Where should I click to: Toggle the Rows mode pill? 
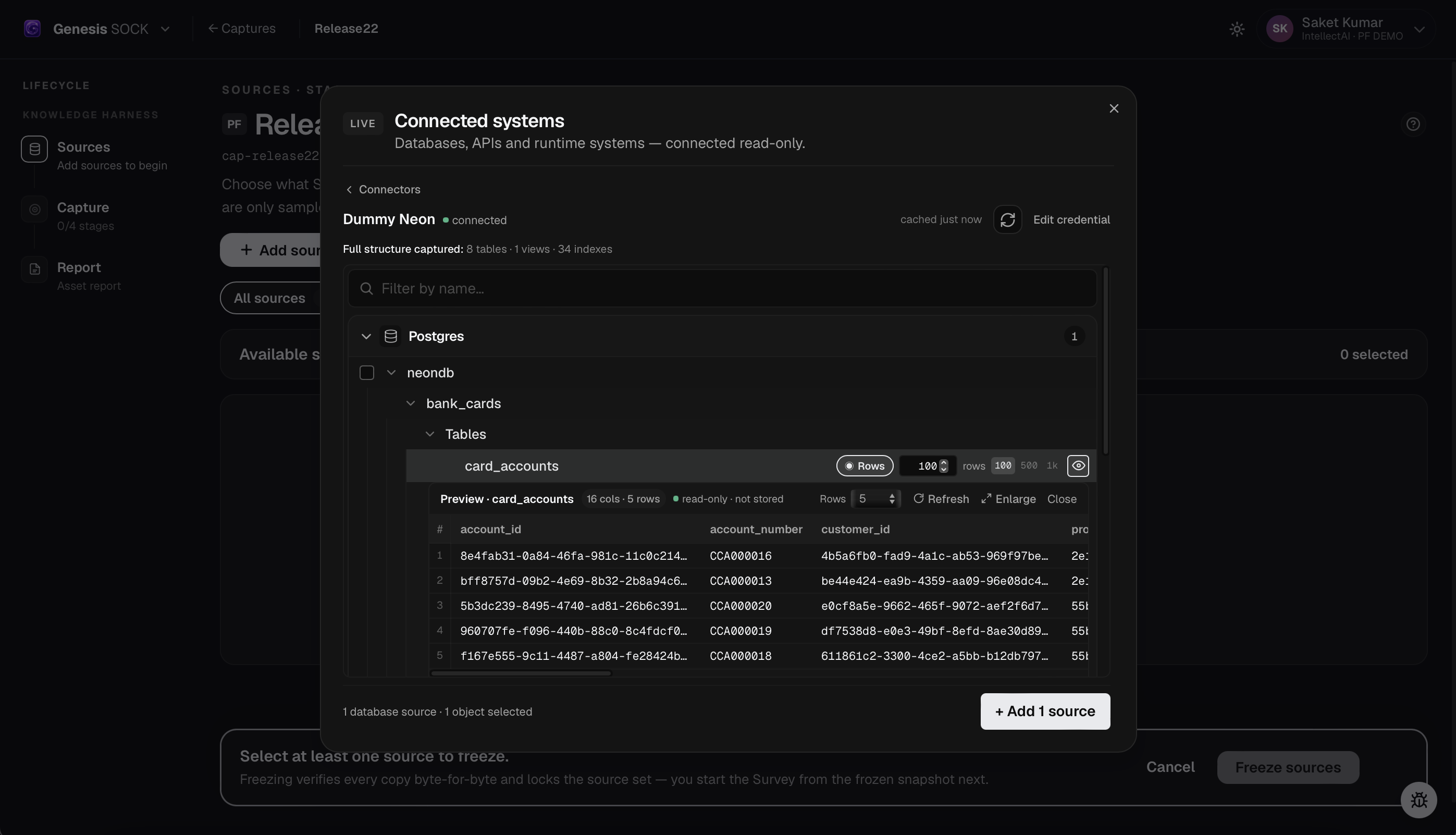click(x=865, y=465)
